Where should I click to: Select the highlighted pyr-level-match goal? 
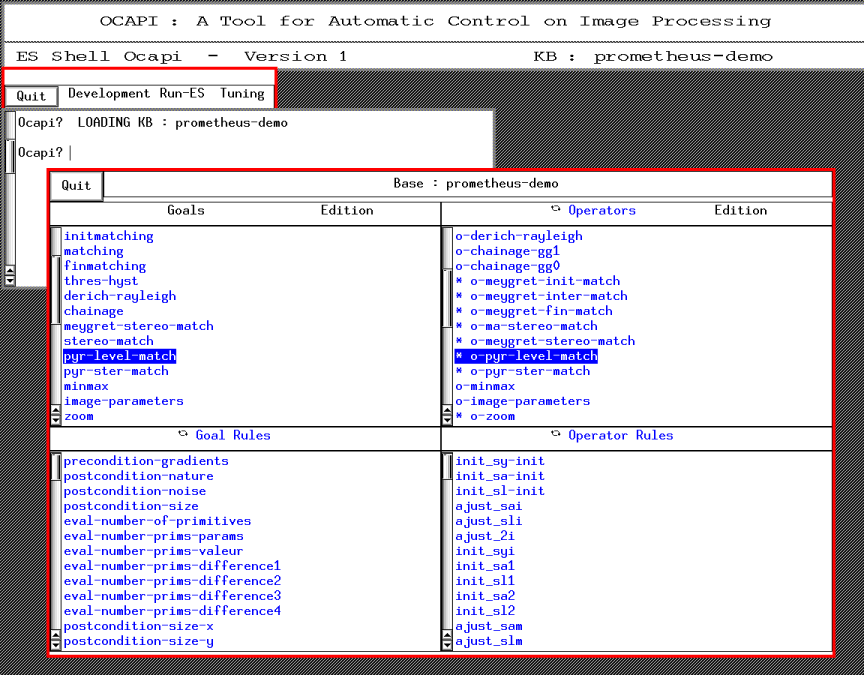coord(120,356)
